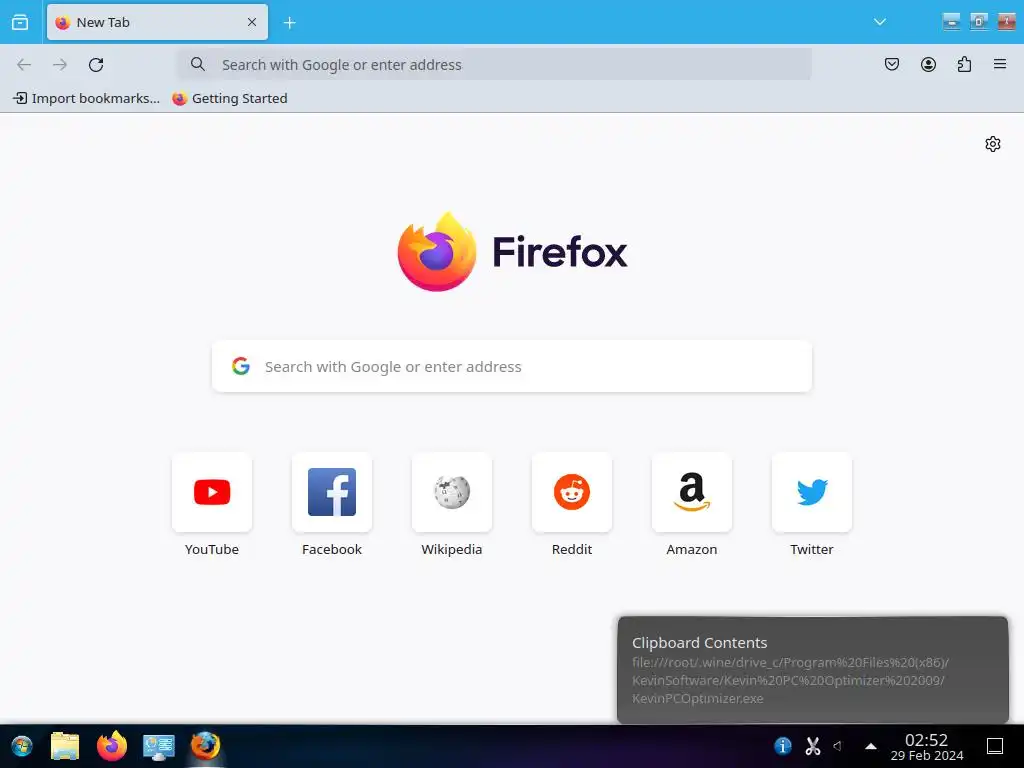
Task: Open the clipboard scissors tray icon
Action: pyautogui.click(x=812, y=746)
